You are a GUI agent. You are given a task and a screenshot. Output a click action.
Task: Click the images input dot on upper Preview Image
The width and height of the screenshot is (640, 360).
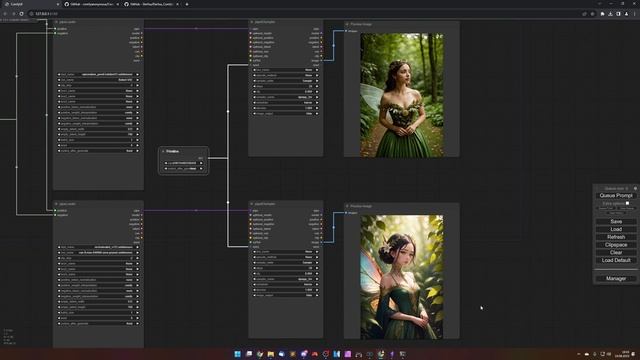pos(347,31)
